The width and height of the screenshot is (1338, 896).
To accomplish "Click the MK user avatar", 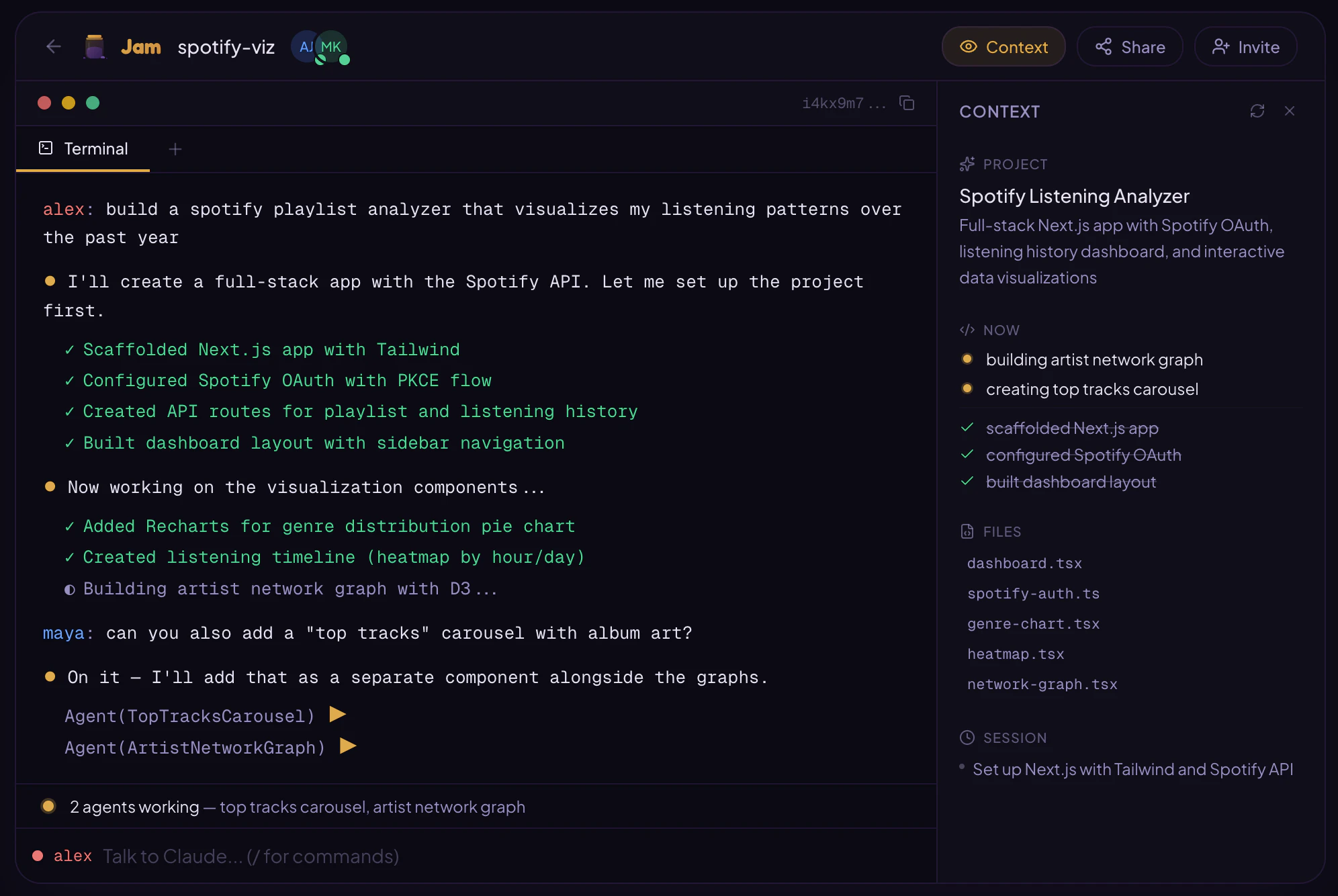I will coord(332,46).
